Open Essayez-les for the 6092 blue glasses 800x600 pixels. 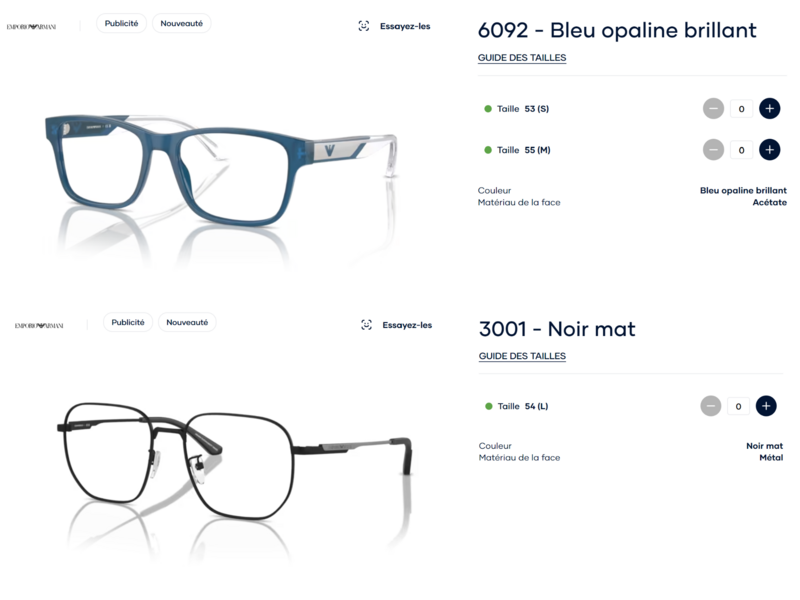tap(405, 26)
